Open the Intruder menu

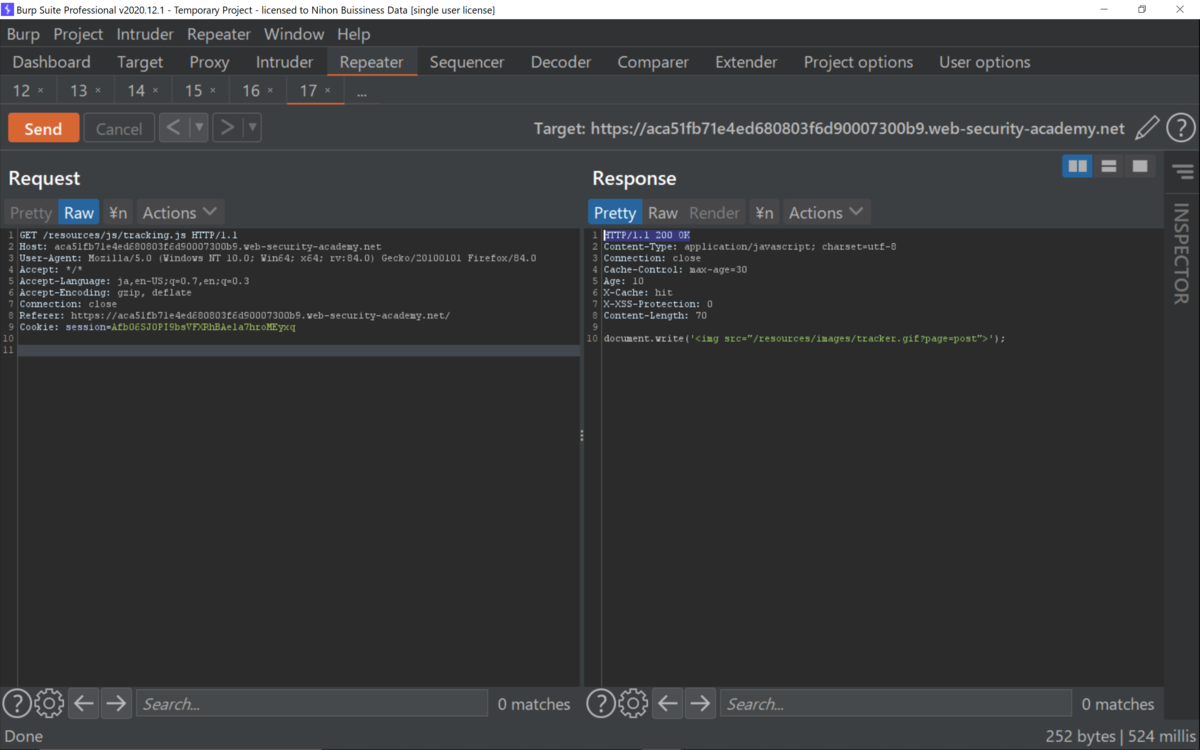coord(145,34)
